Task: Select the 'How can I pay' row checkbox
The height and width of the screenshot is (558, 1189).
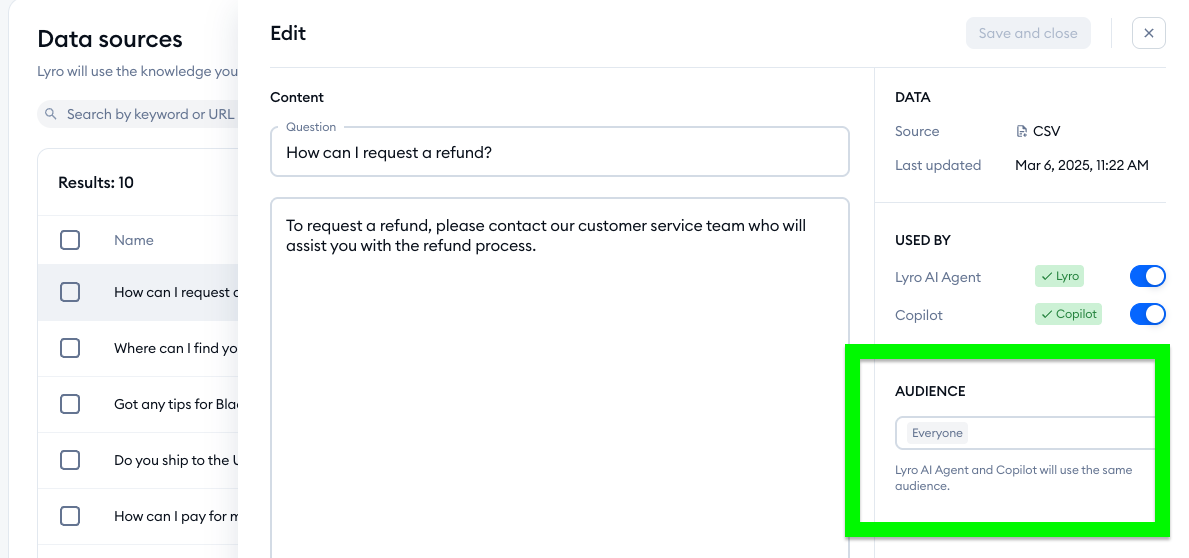Action: [70, 516]
